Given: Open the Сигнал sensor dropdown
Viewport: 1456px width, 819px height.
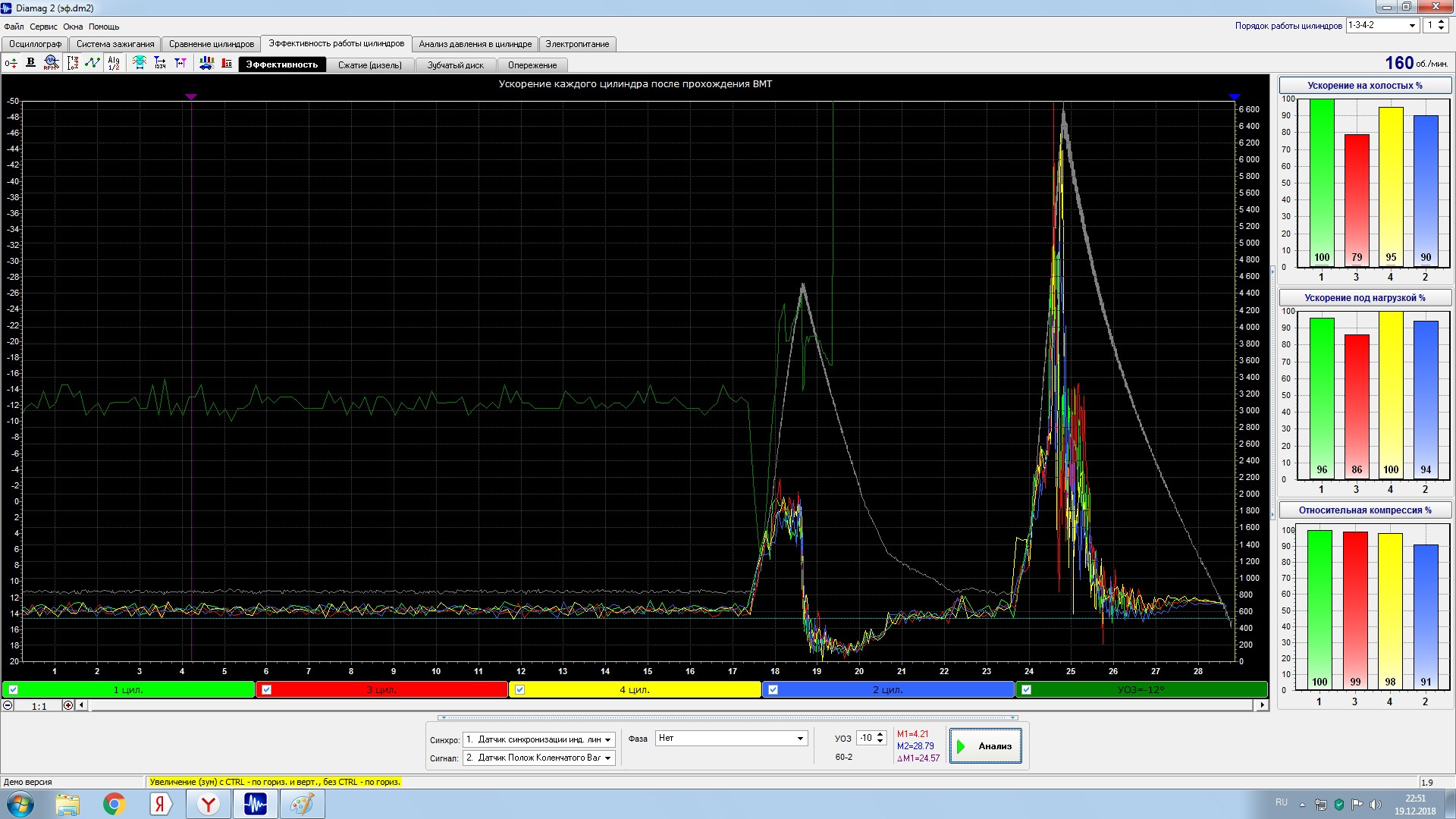Looking at the screenshot, I should tap(607, 758).
